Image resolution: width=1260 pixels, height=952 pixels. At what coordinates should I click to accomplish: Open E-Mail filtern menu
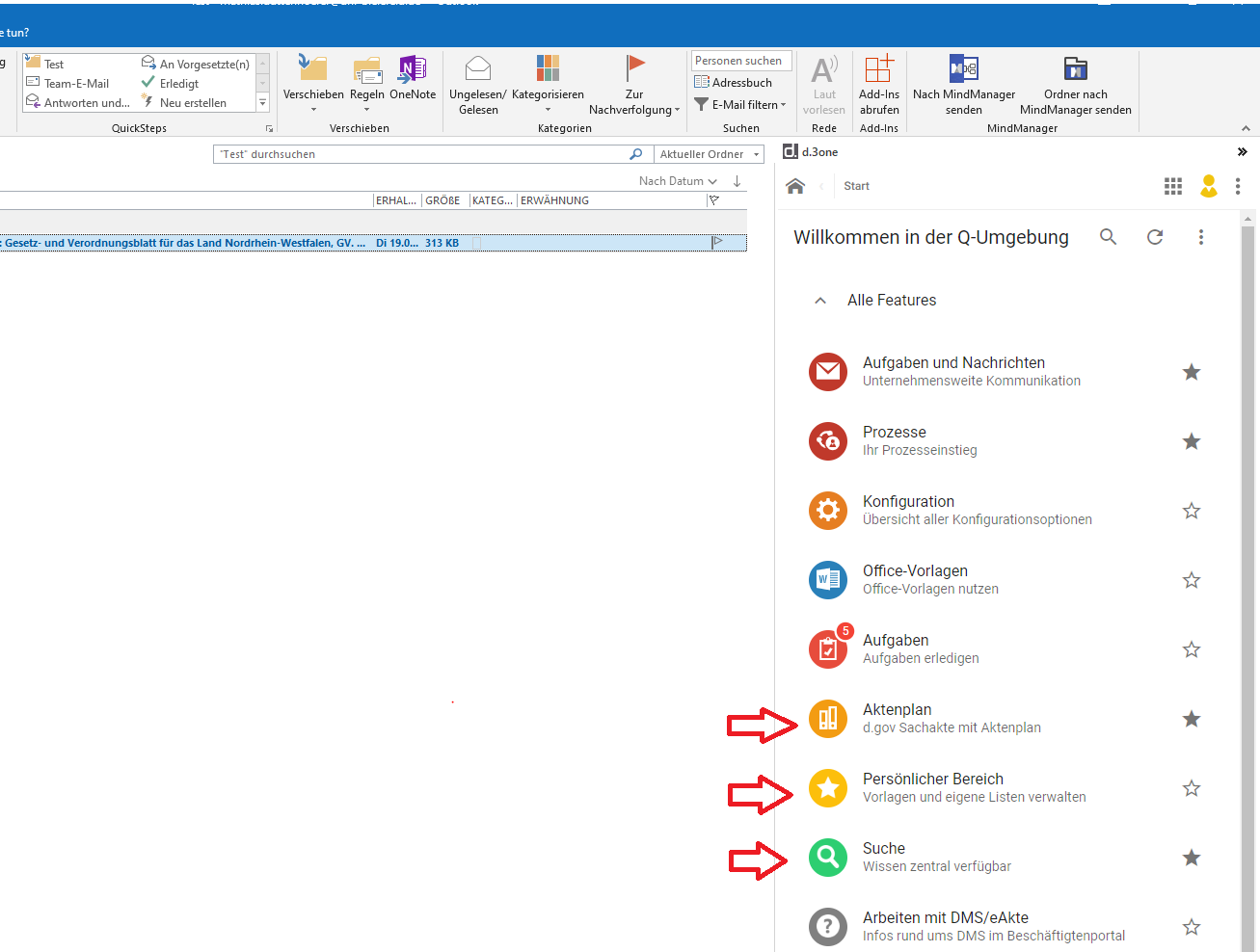740,104
